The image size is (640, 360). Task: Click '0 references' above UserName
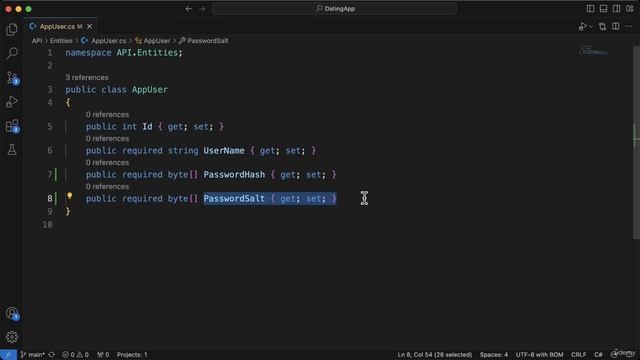[107, 139]
